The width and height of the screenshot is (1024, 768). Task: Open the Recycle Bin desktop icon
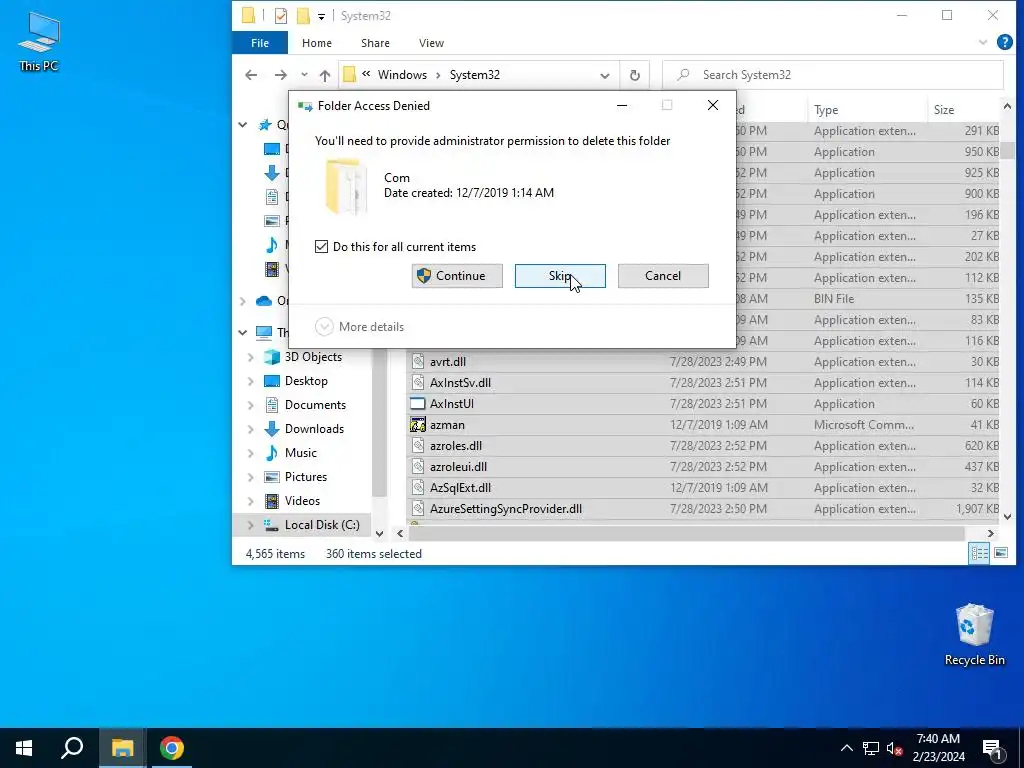[x=974, y=634]
